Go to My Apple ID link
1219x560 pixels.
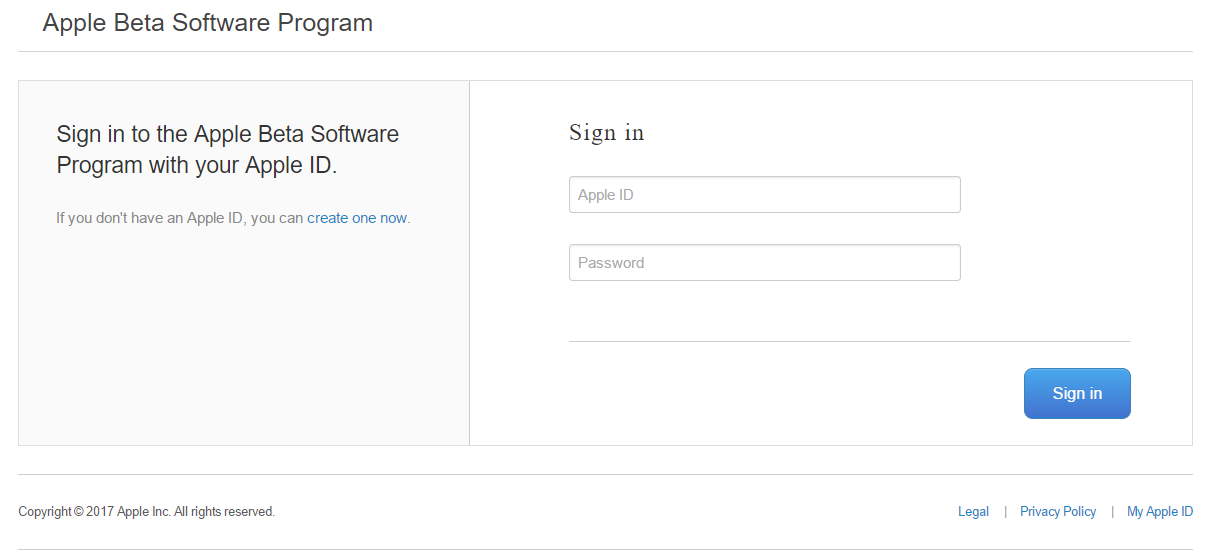pos(1160,511)
